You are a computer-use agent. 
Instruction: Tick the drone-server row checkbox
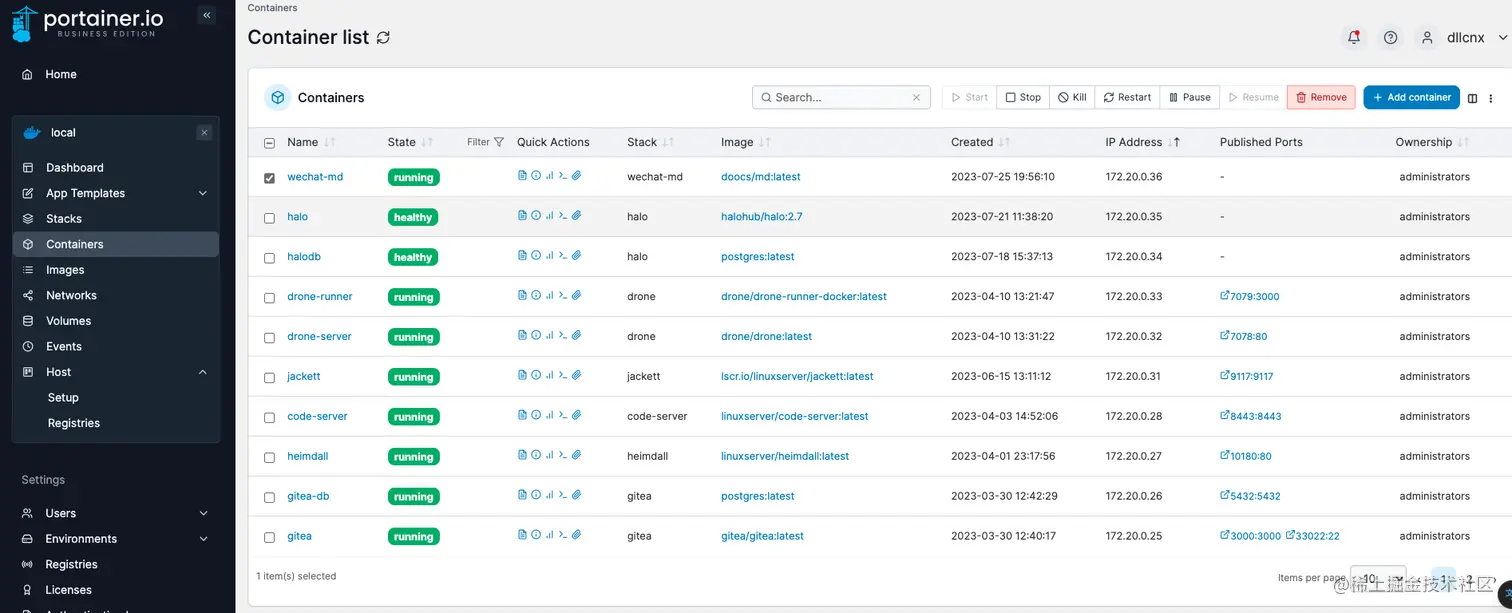269,338
